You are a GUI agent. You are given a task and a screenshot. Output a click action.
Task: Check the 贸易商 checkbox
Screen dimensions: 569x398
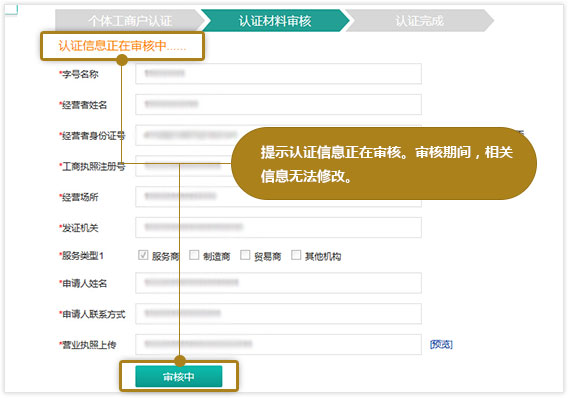[245, 255]
